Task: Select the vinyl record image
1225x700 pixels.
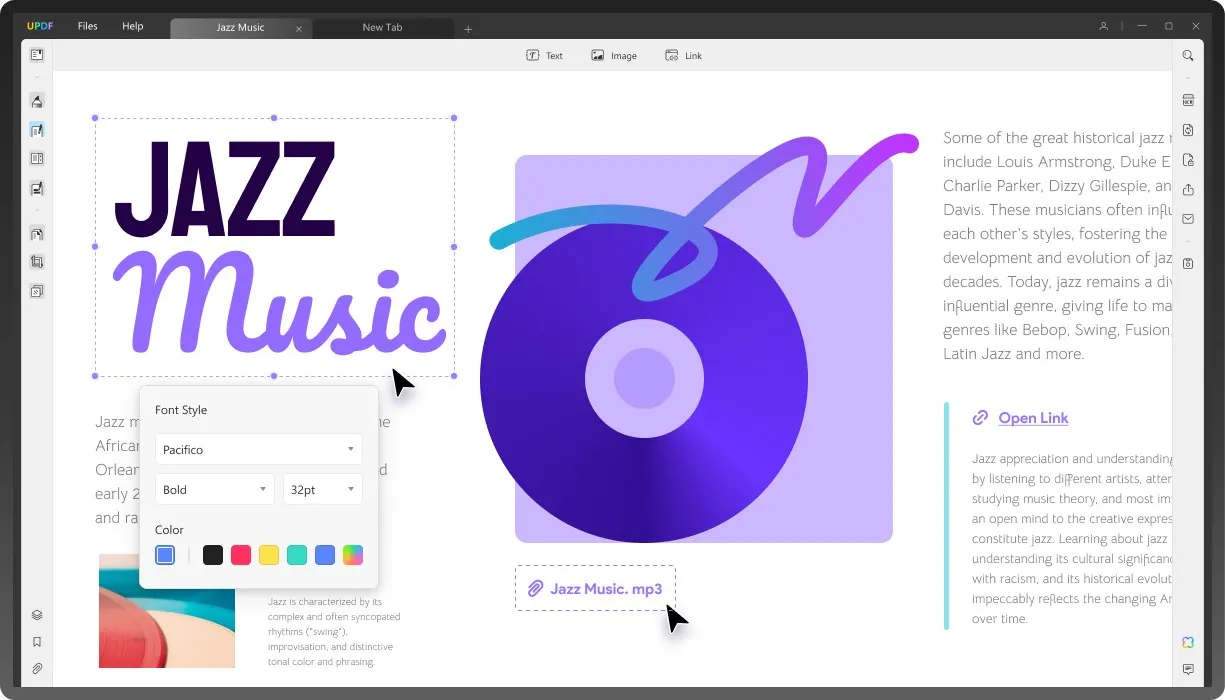Action: (644, 379)
